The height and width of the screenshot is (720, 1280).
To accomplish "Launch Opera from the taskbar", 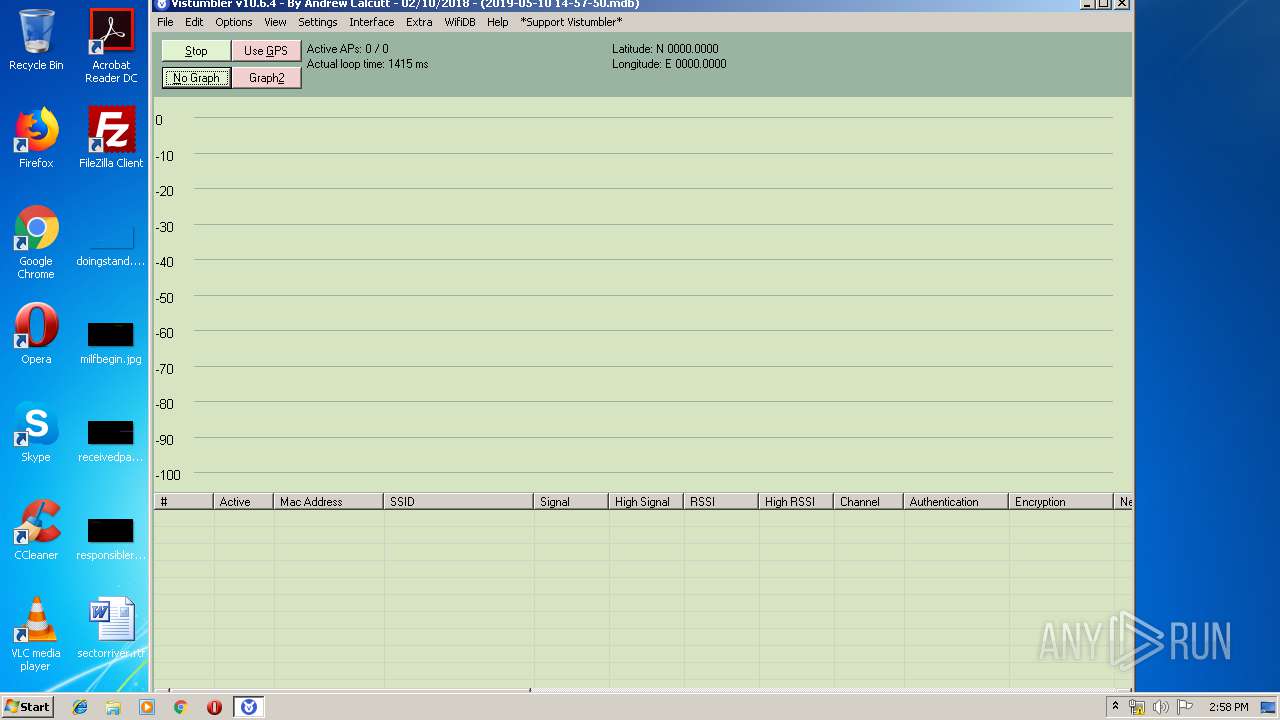I will coord(214,707).
